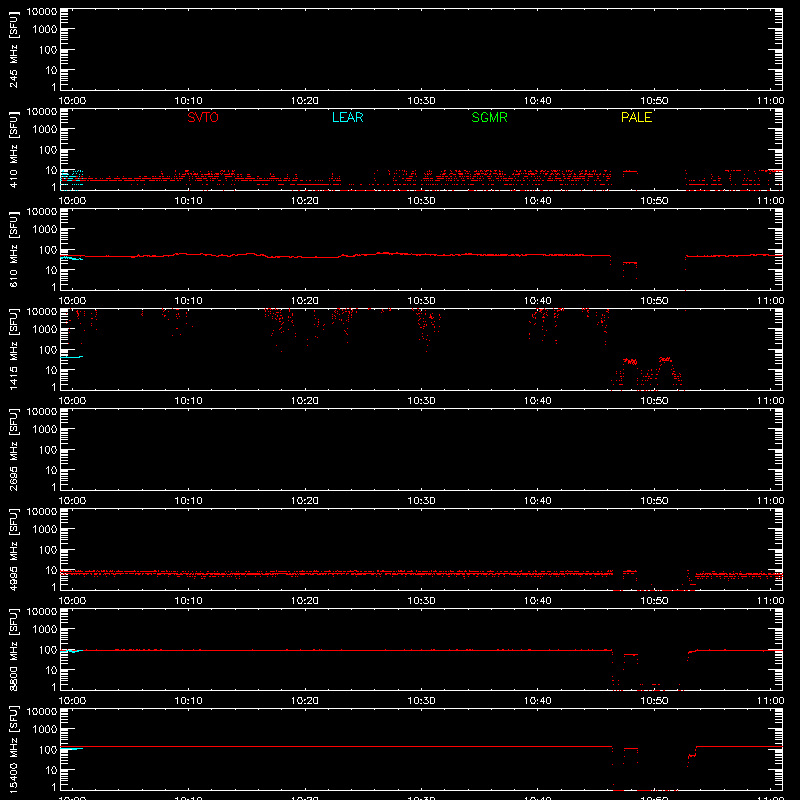This screenshot has width=800, height=800.
Task: Click the "15400 MHz [SFU]" axis title
Action: pos(14,749)
